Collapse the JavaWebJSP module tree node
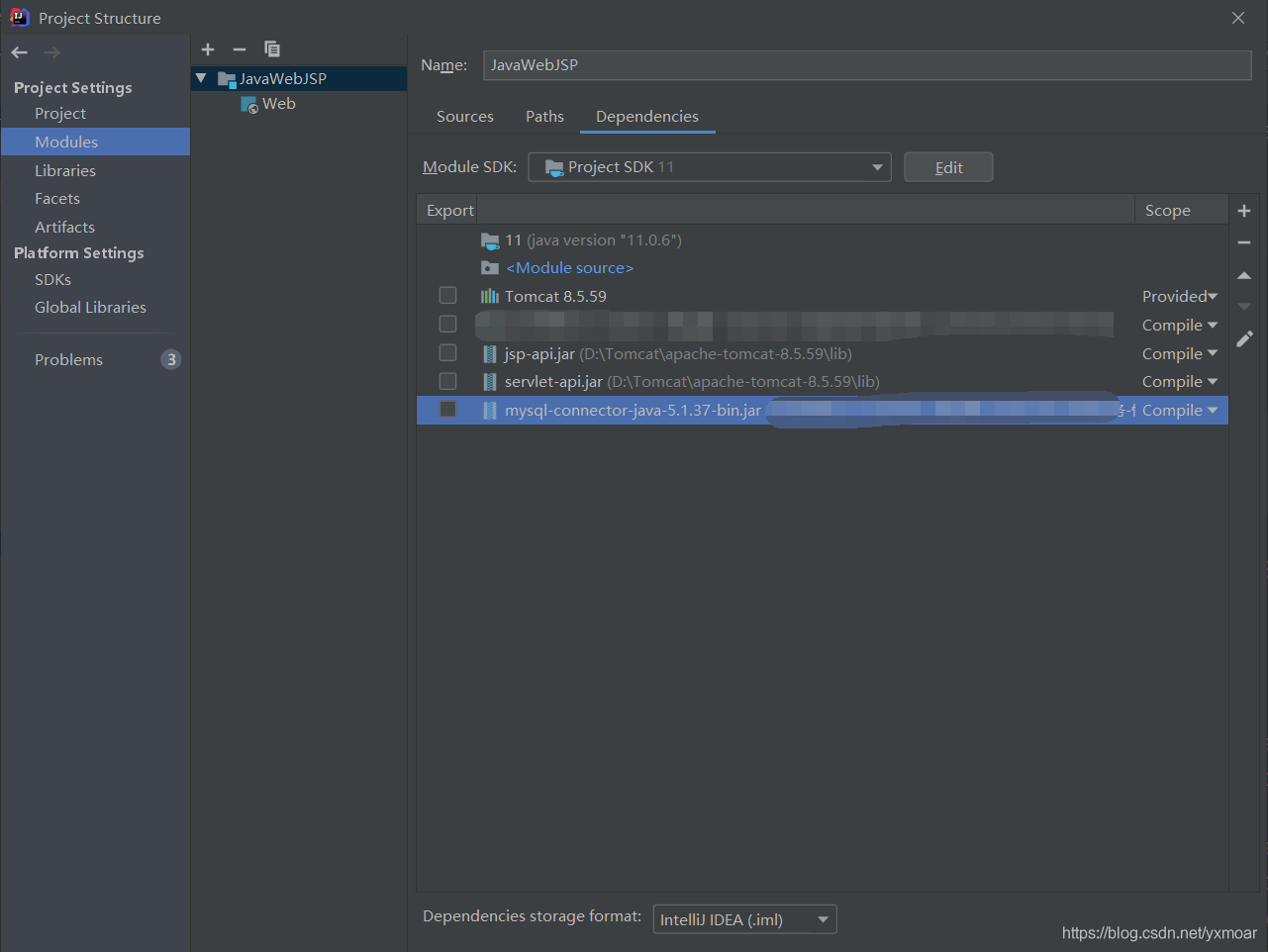Image resolution: width=1268 pixels, height=952 pixels. tap(201, 78)
